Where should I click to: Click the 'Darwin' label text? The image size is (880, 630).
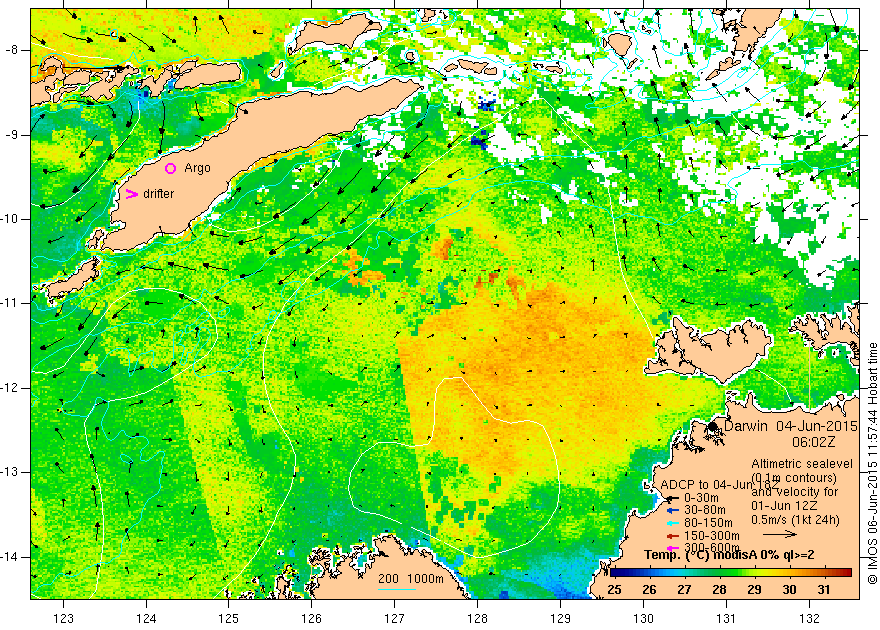(745, 426)
